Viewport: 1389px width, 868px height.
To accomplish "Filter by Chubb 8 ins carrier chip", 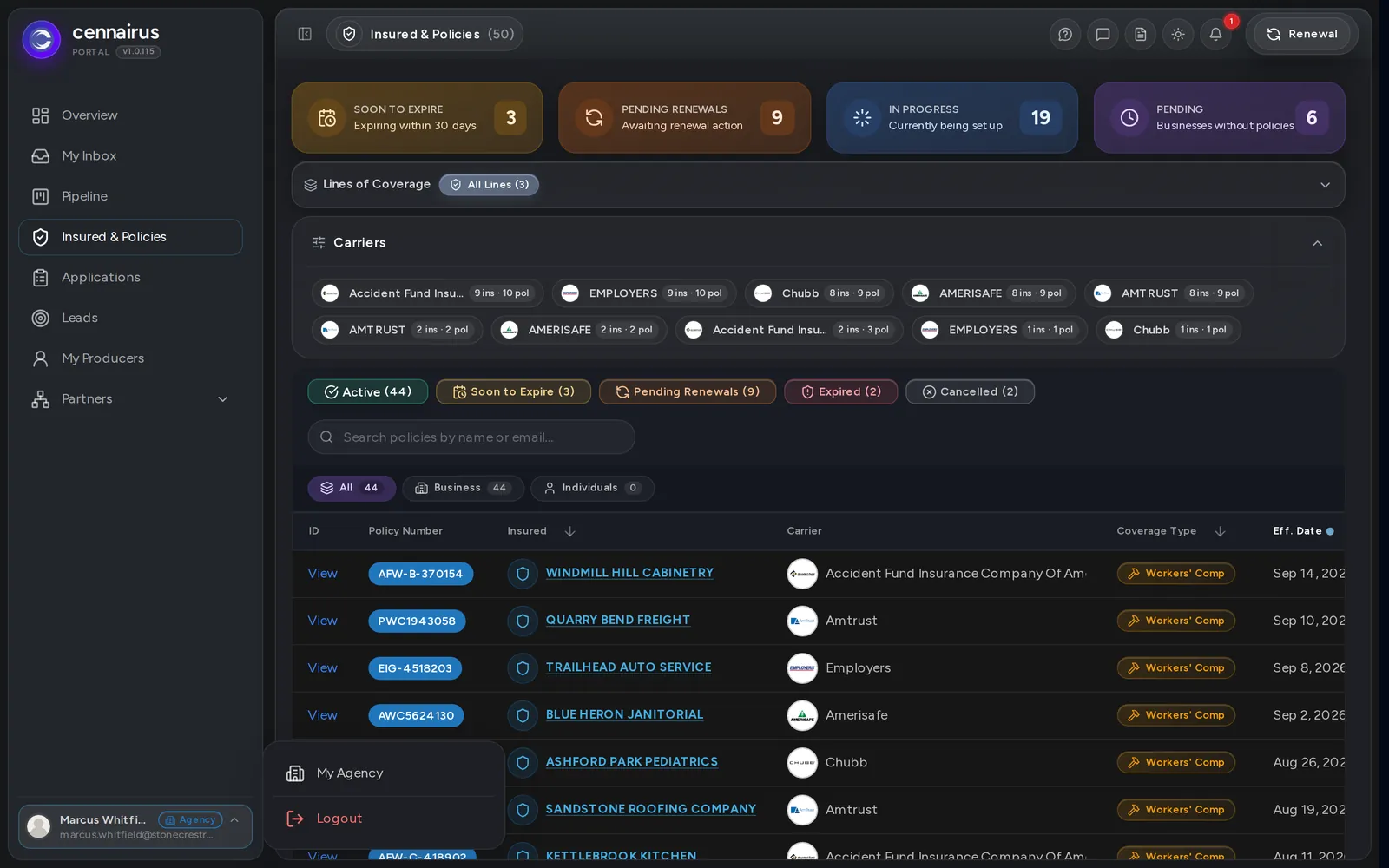I will (819, 293).
